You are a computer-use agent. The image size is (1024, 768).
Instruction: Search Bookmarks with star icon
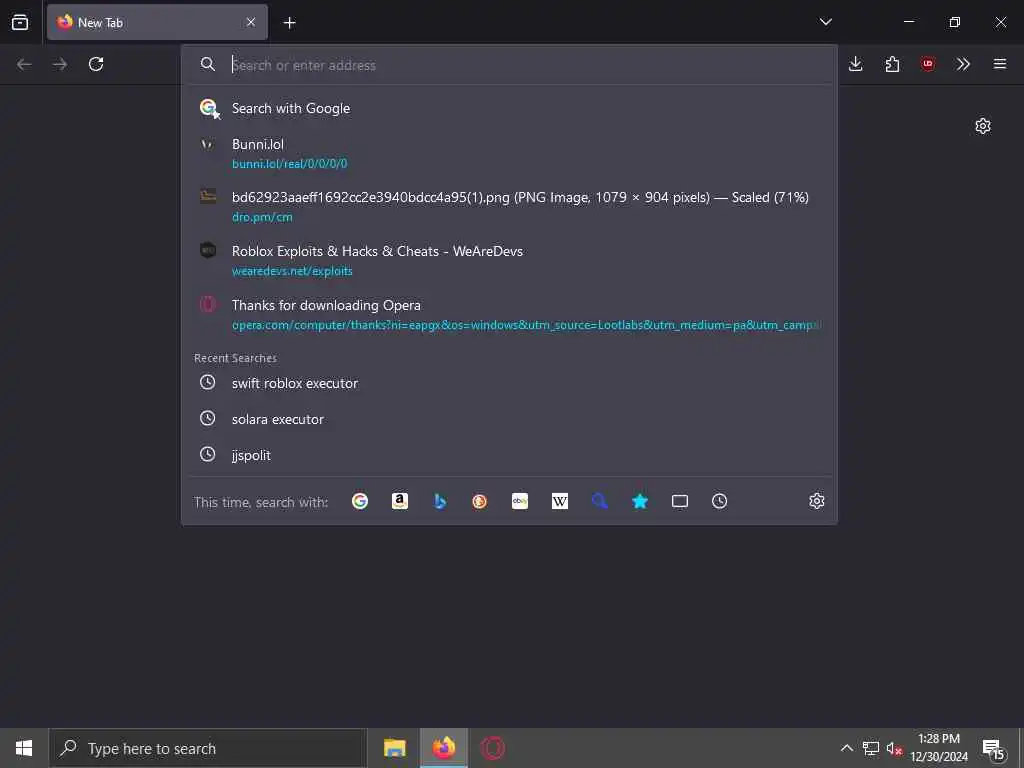(x=640, y=501)
